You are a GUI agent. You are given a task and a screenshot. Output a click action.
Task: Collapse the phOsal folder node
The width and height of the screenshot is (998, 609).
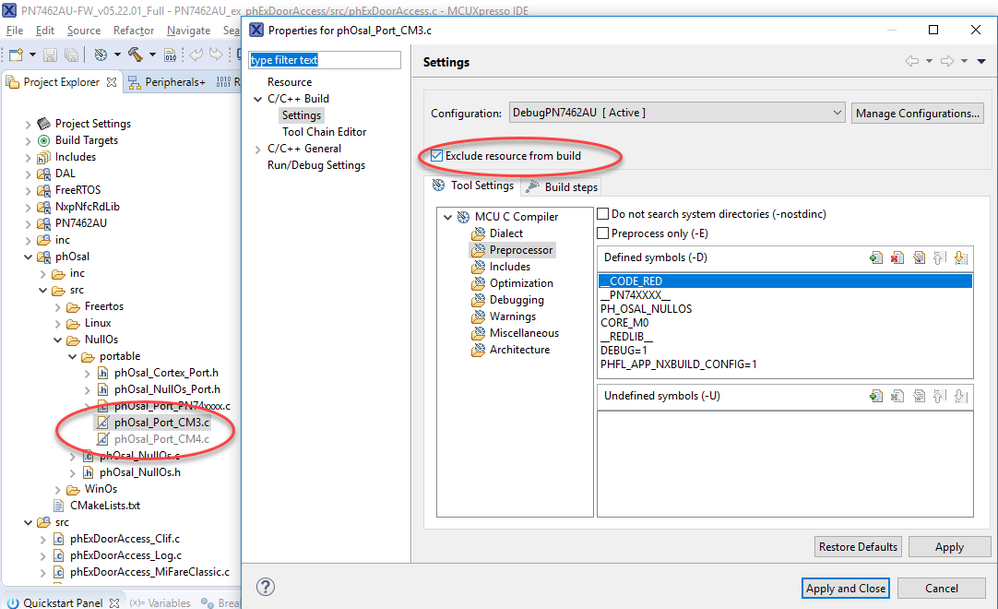(28, 257)
